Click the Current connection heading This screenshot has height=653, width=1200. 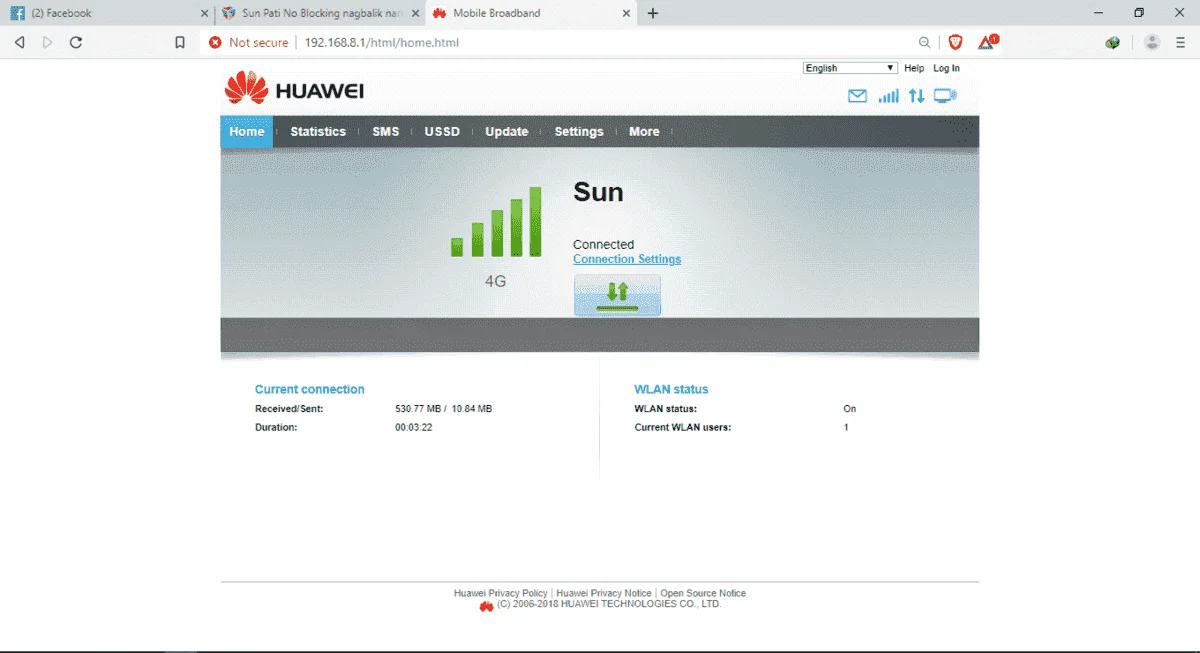pos(310,389)
